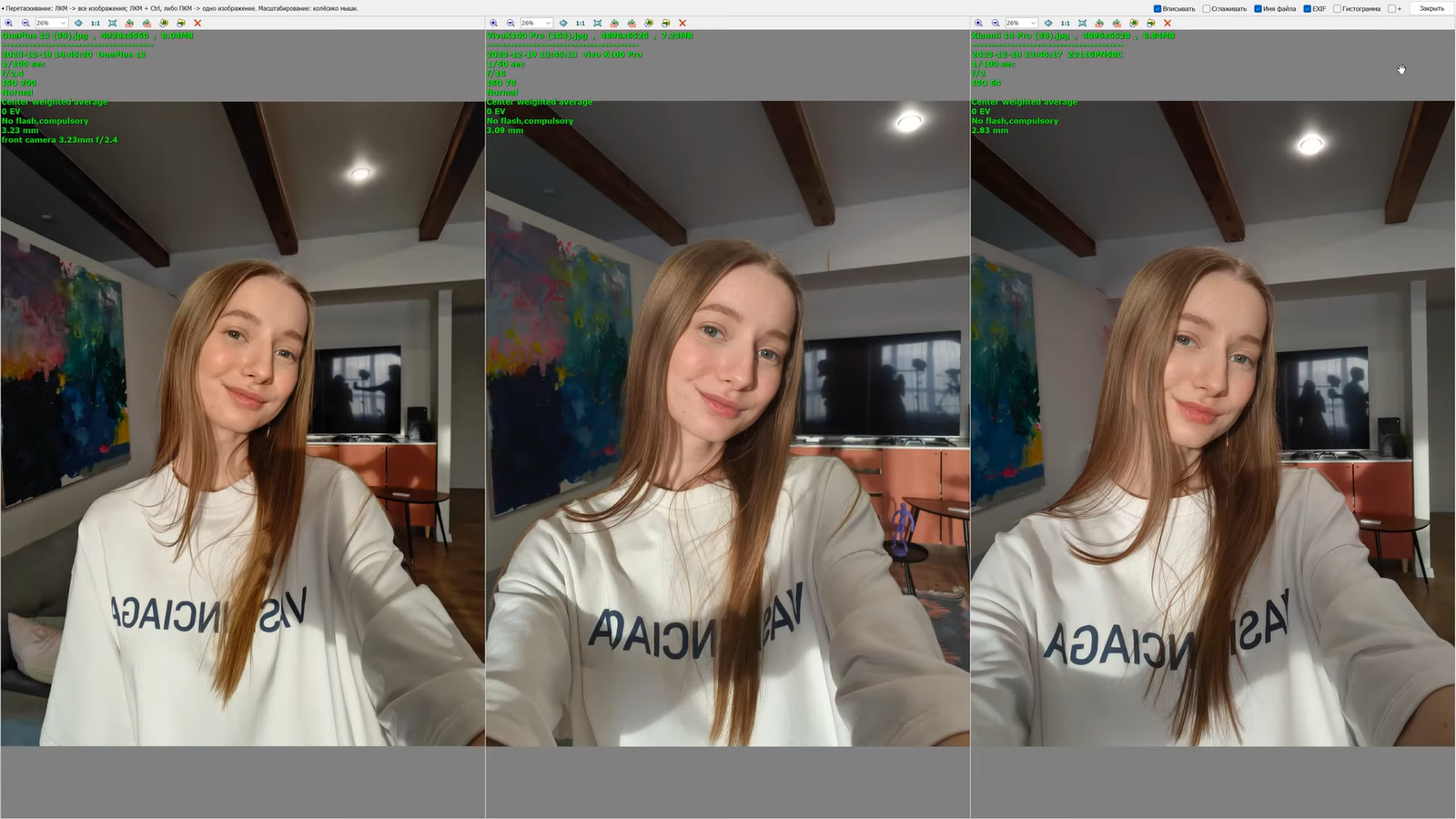Enable the 'Гистограмма' checkbox
The width and height of the screenshot is (1456, 819).
[1338, 9]
